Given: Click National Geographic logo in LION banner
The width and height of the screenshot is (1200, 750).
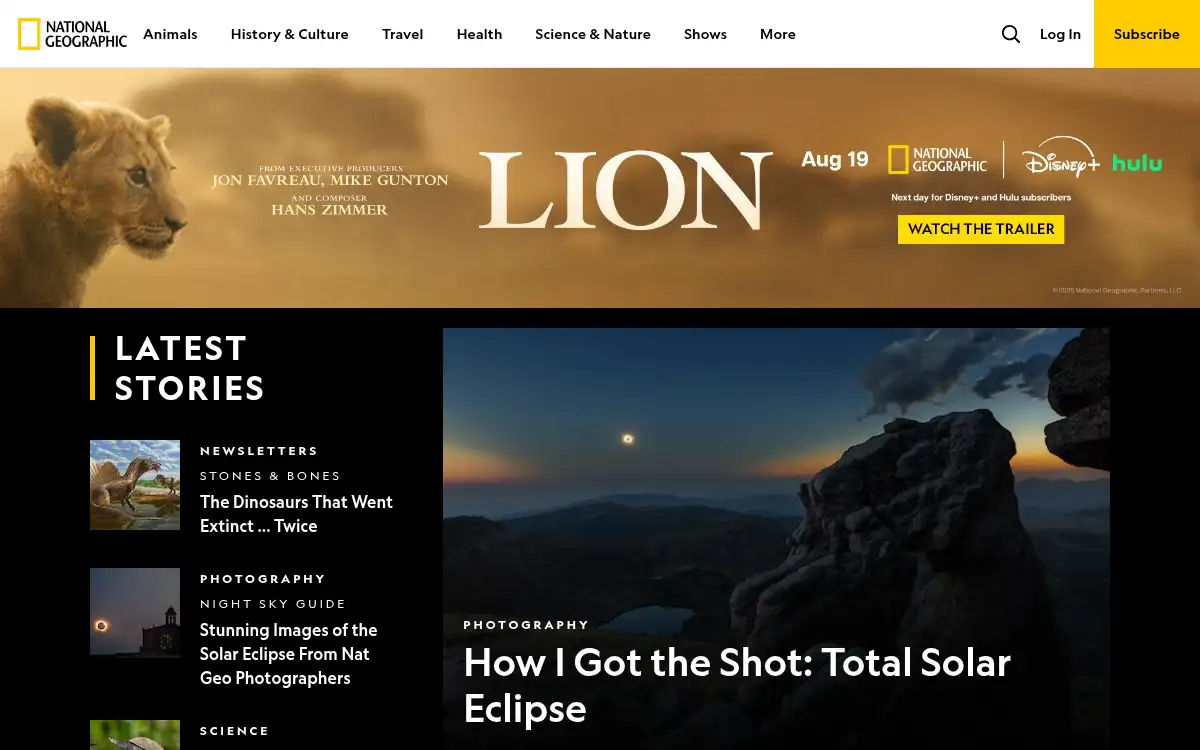Looking at the screenshot, I should click(x=937, y=160).
